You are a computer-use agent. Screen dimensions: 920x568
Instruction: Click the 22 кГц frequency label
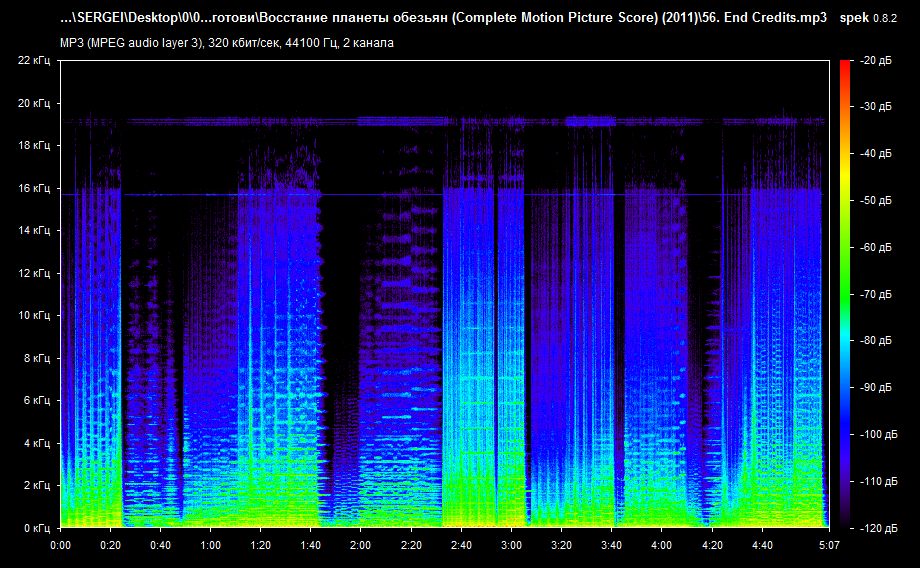[x=34, y=60]
